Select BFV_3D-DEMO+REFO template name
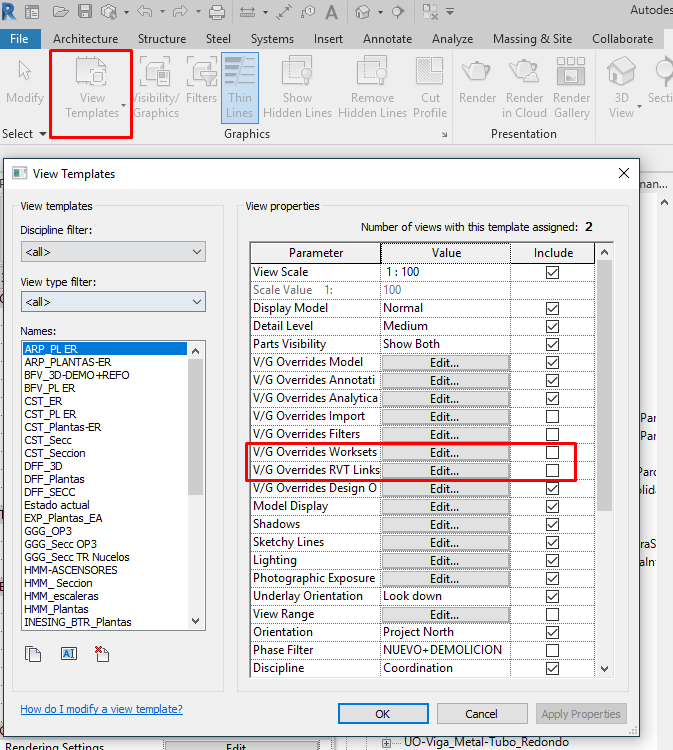The height and width of the screenshot is (750, 673). click(x=77, y=375)
